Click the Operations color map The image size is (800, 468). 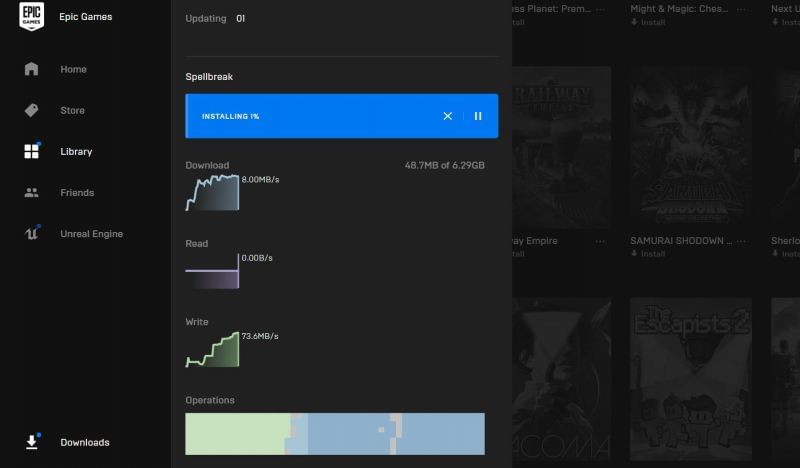click(x=335, y=434)
